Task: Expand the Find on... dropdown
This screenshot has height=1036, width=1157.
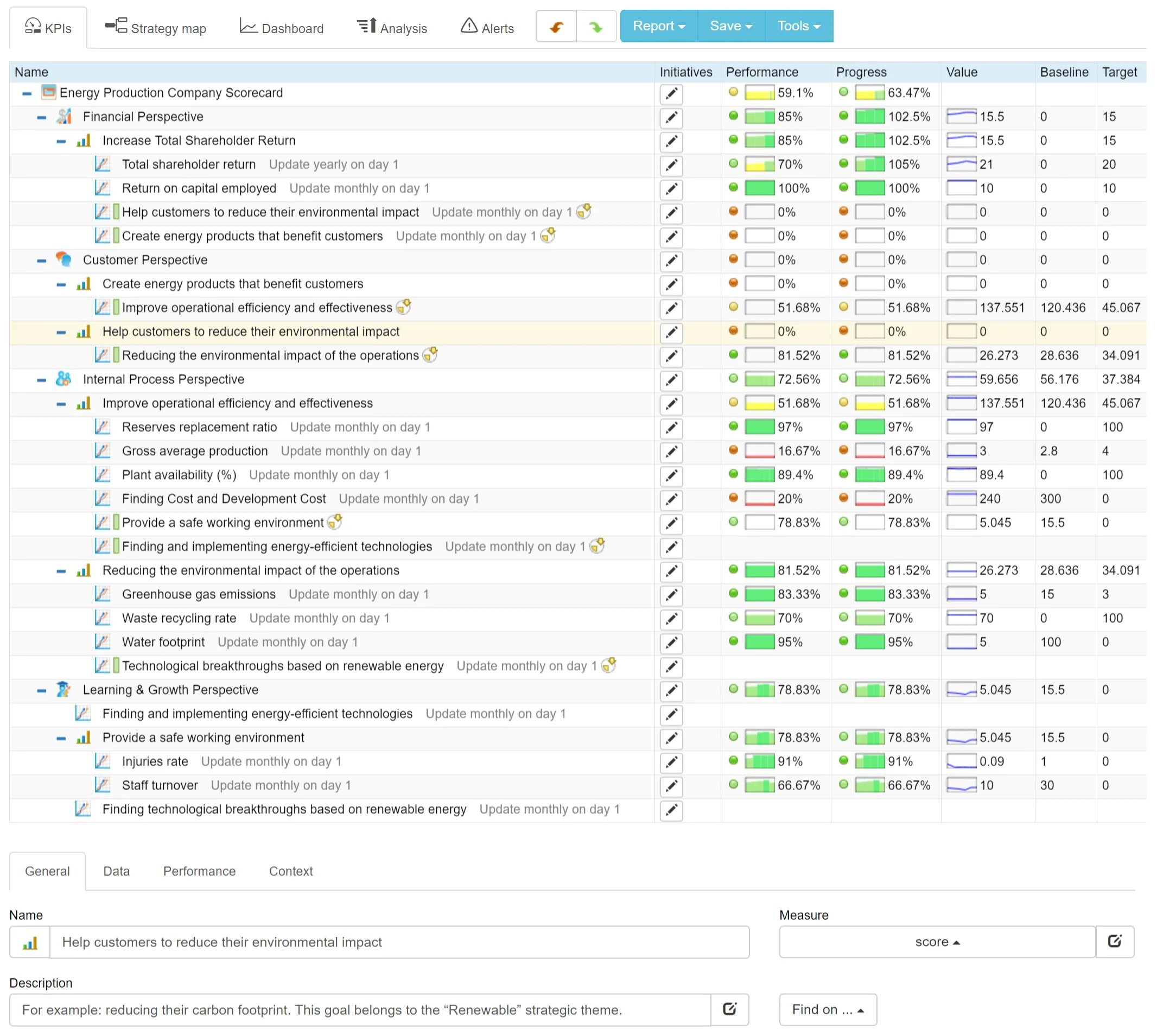Action: coord(827,1009)
